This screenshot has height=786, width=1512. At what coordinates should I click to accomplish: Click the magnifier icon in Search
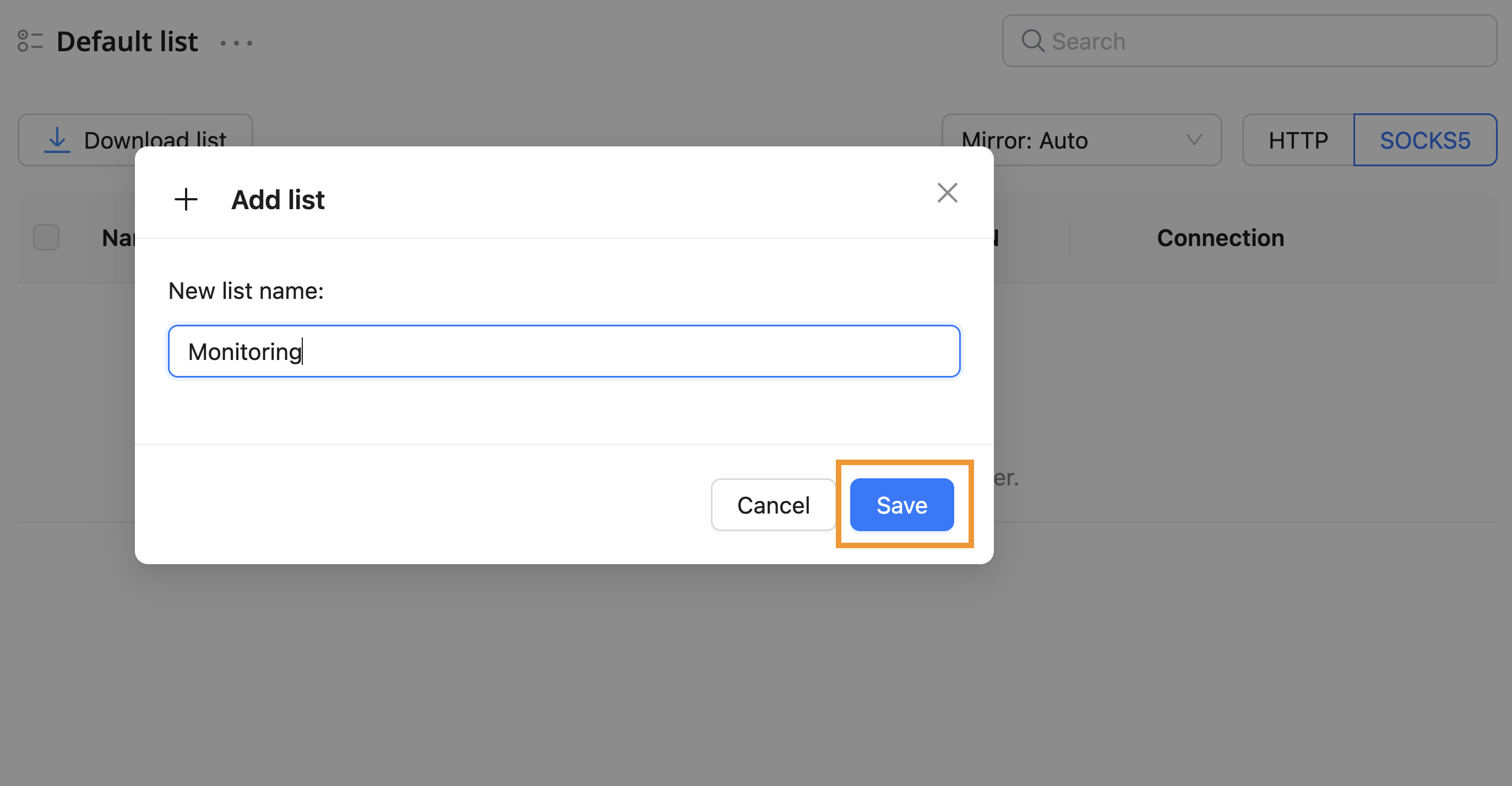(1032, 41)
